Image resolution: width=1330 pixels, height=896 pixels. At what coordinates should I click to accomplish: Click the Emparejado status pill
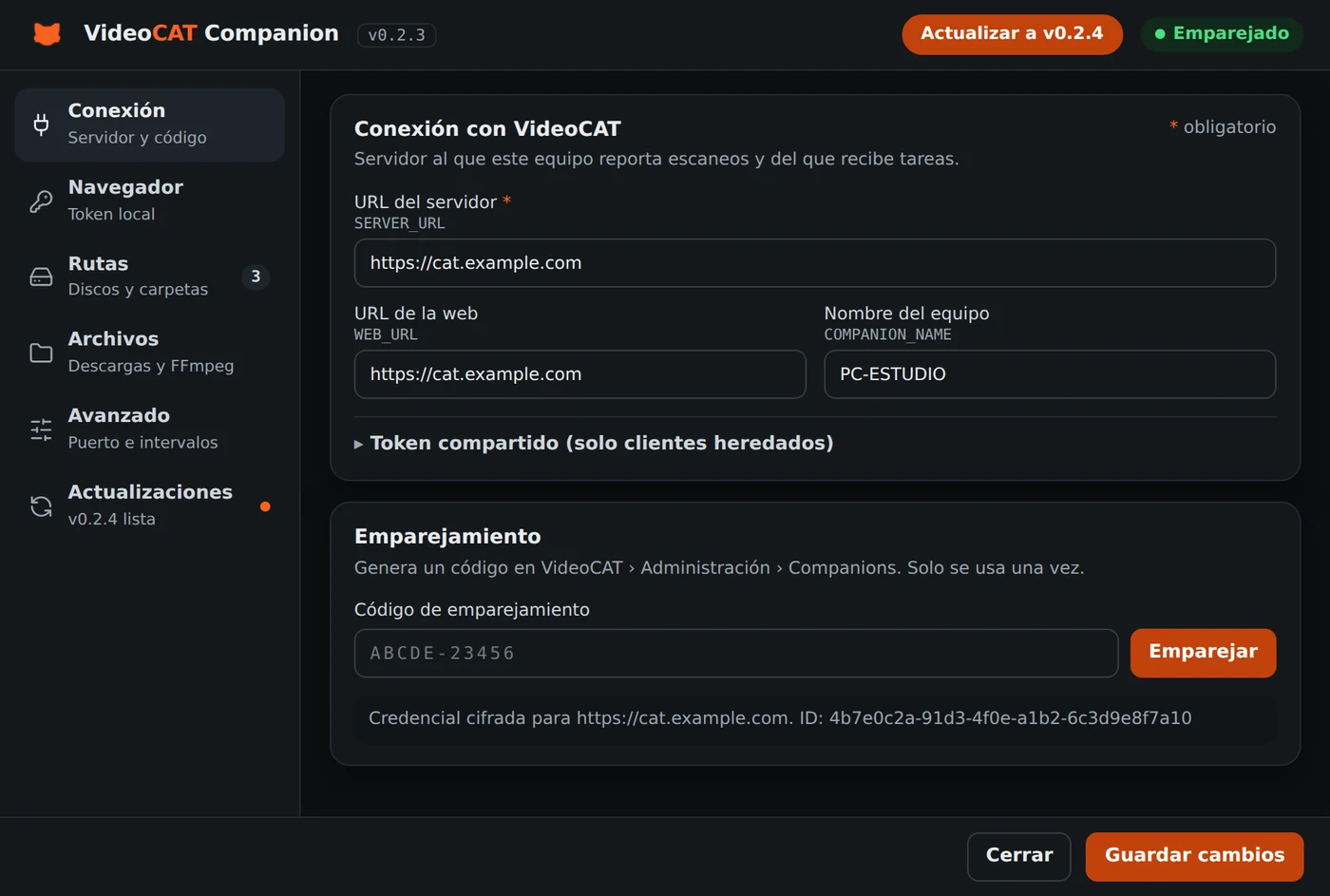pos(1222,34)
